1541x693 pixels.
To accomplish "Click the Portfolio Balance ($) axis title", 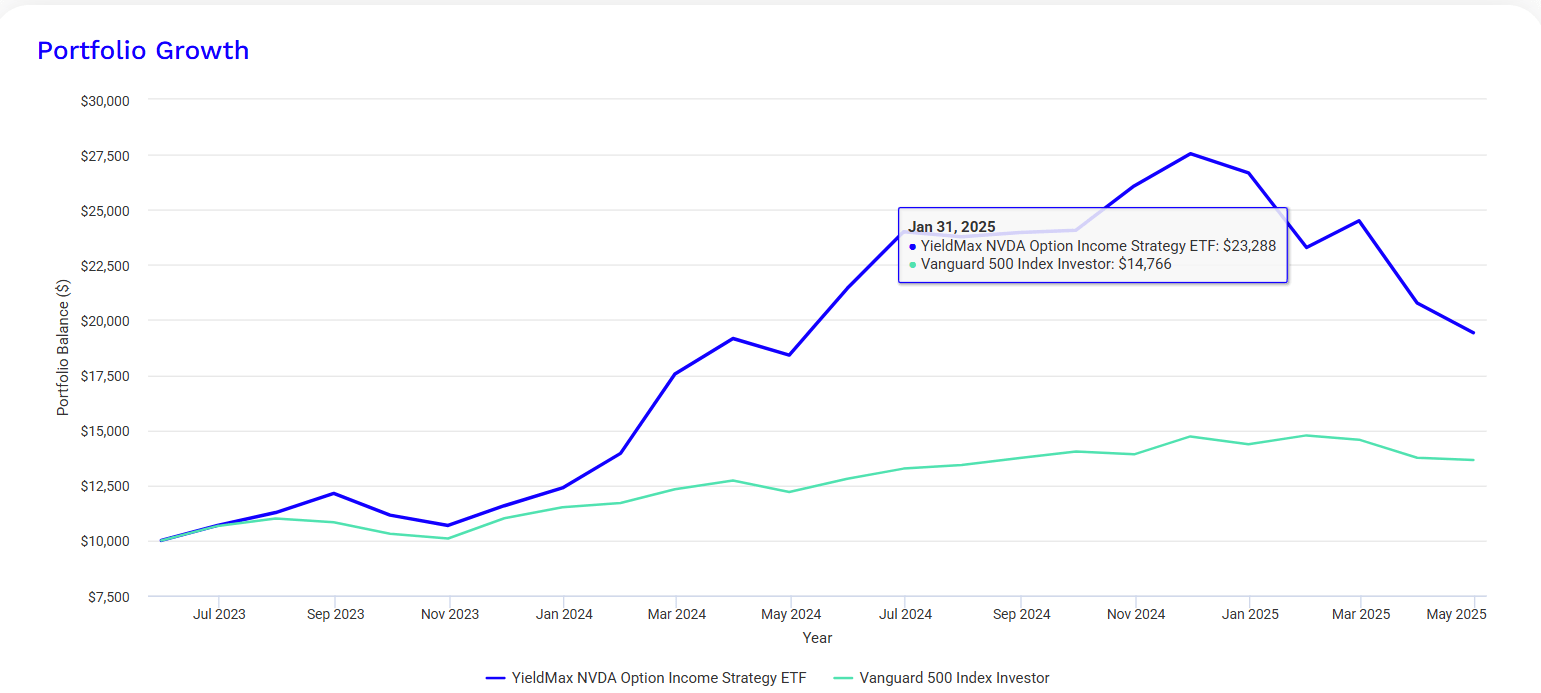I will (x=63, y=344).
